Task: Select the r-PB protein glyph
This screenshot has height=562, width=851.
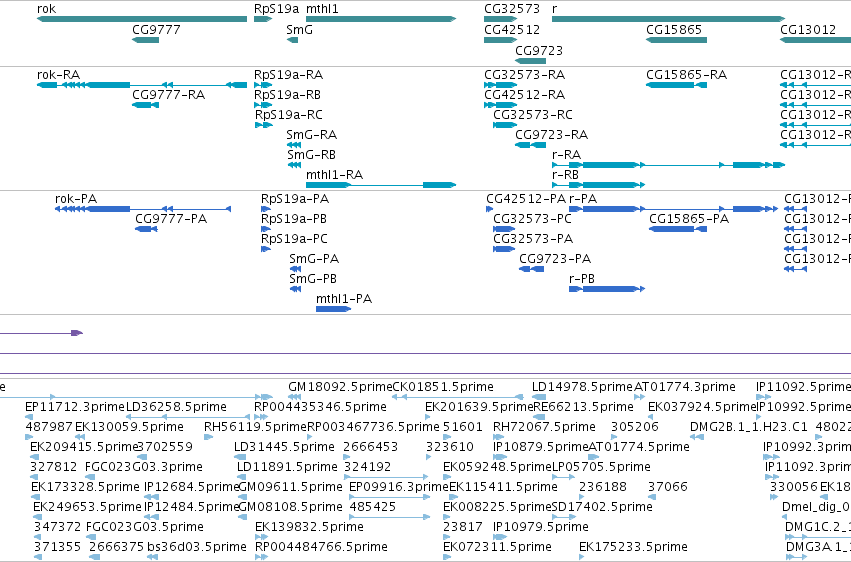Action: (607, 289)
